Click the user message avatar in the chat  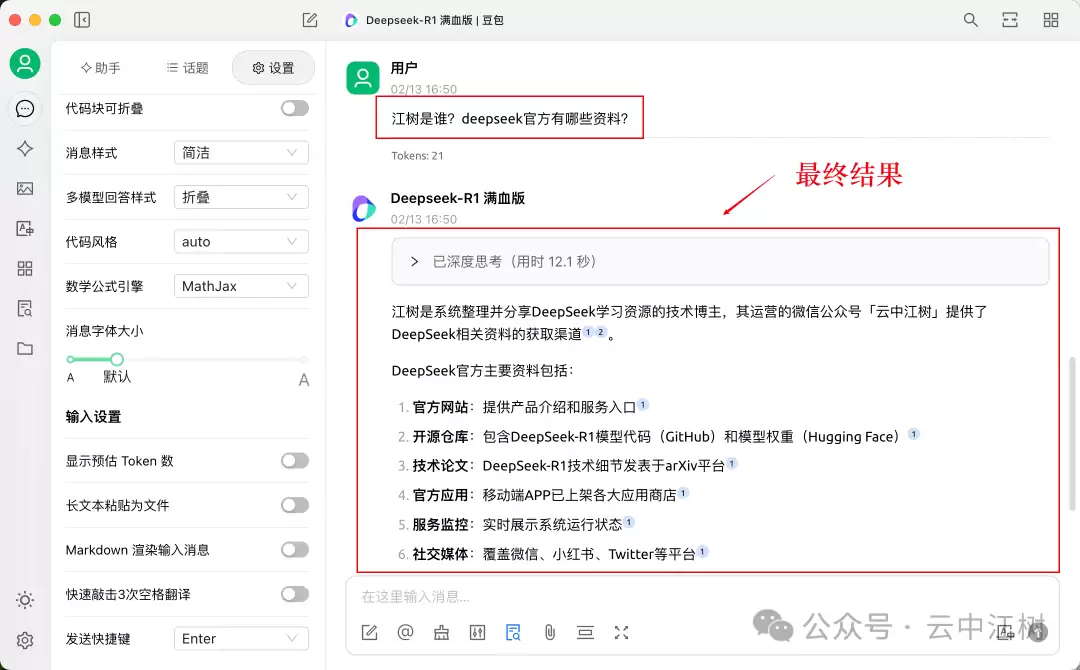363,78
